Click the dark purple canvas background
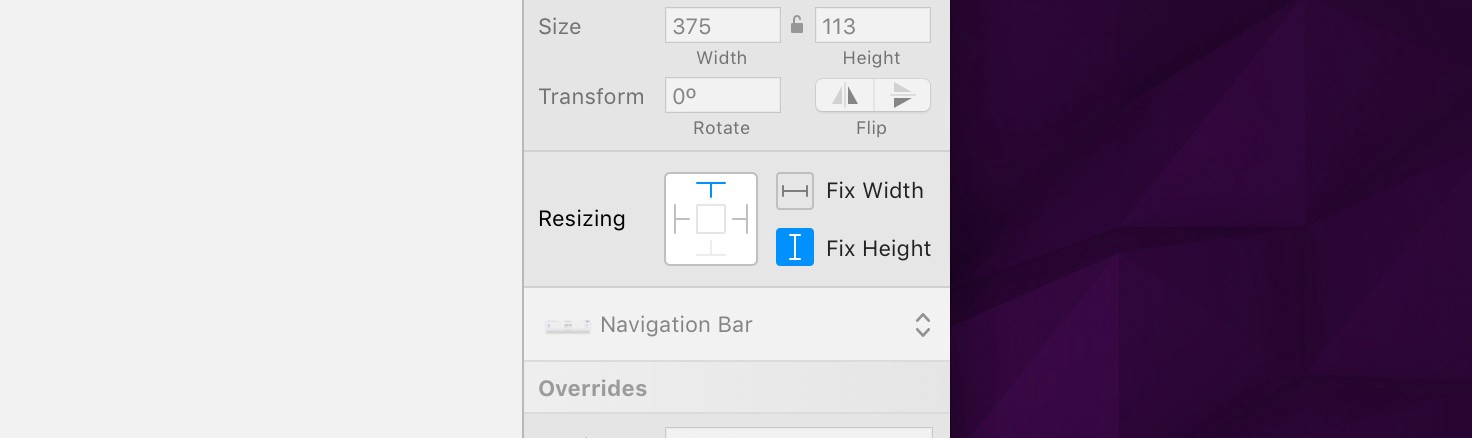The image size is (1472, 438). click(1210, 219)
